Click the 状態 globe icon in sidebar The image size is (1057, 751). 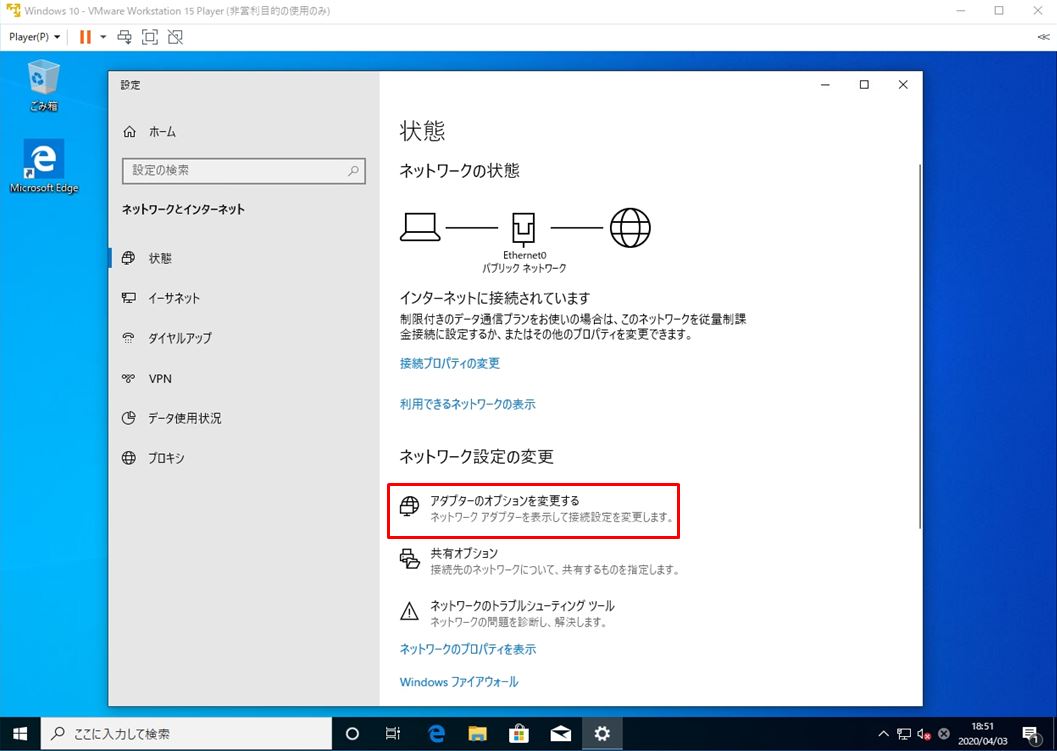pos(128,258)
